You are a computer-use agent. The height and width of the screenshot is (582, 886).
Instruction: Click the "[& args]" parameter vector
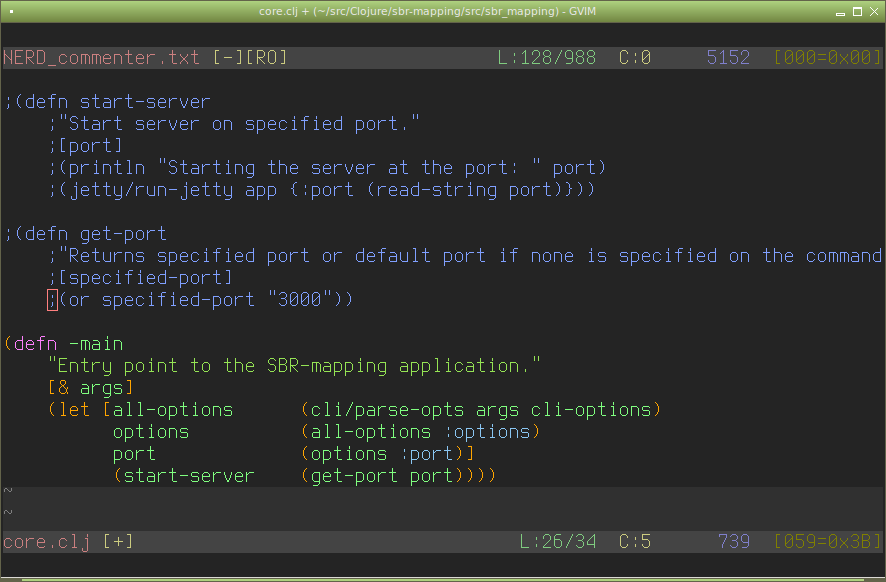pos(90,388)
